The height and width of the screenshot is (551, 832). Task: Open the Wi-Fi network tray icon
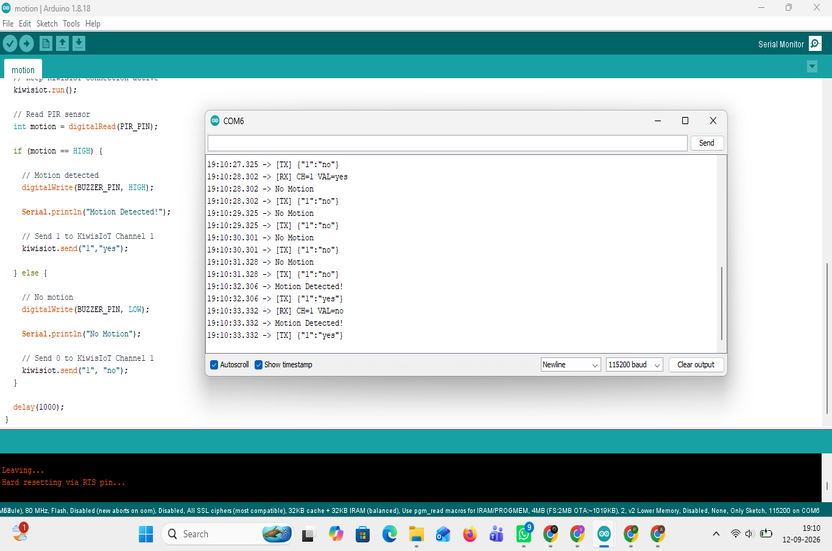point(735,533)
